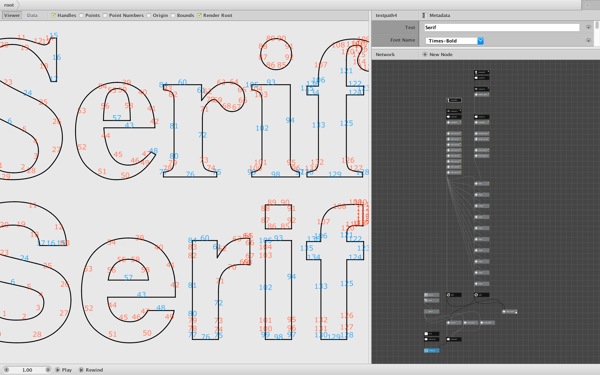Click the Text input field containing Serif
This screenshot has width=600, height=375.
coord(502,28)
